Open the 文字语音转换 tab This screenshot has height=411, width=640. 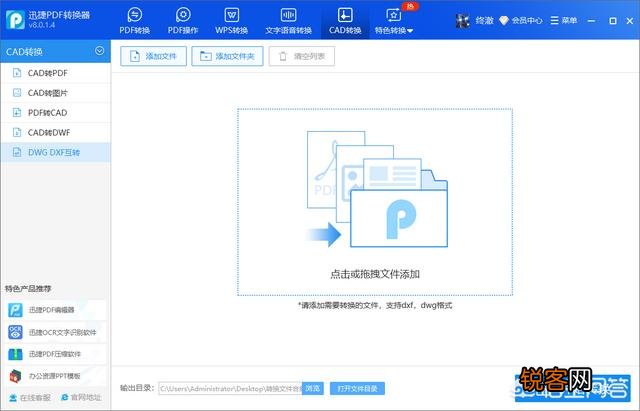click(288, 20)
